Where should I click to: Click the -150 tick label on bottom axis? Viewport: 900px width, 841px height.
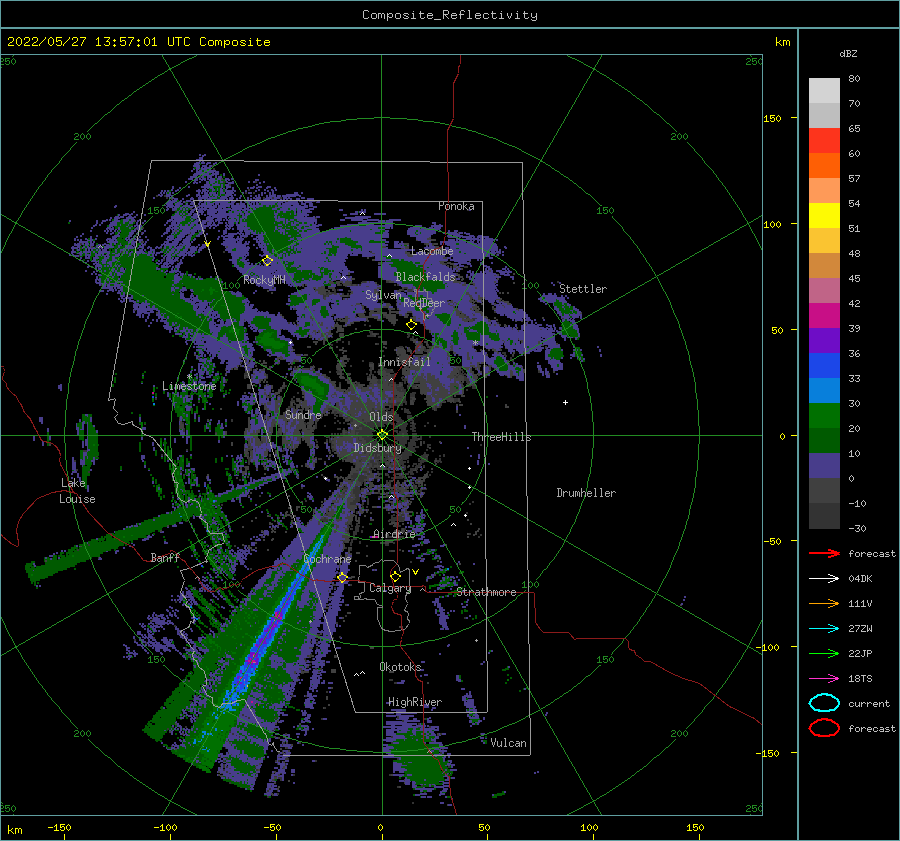point(59,827)
